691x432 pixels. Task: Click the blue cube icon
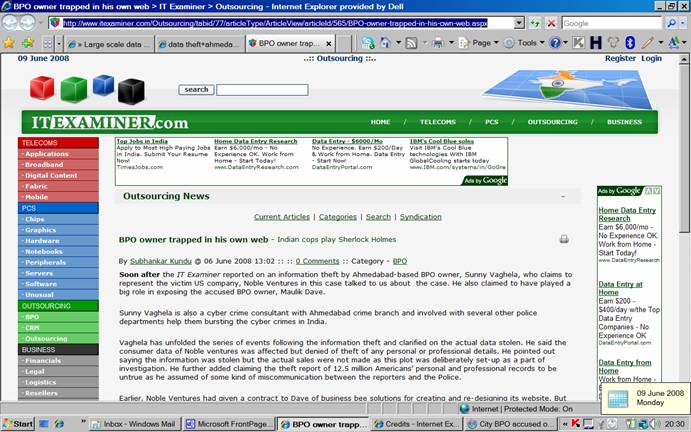click(x=104, y=85)
